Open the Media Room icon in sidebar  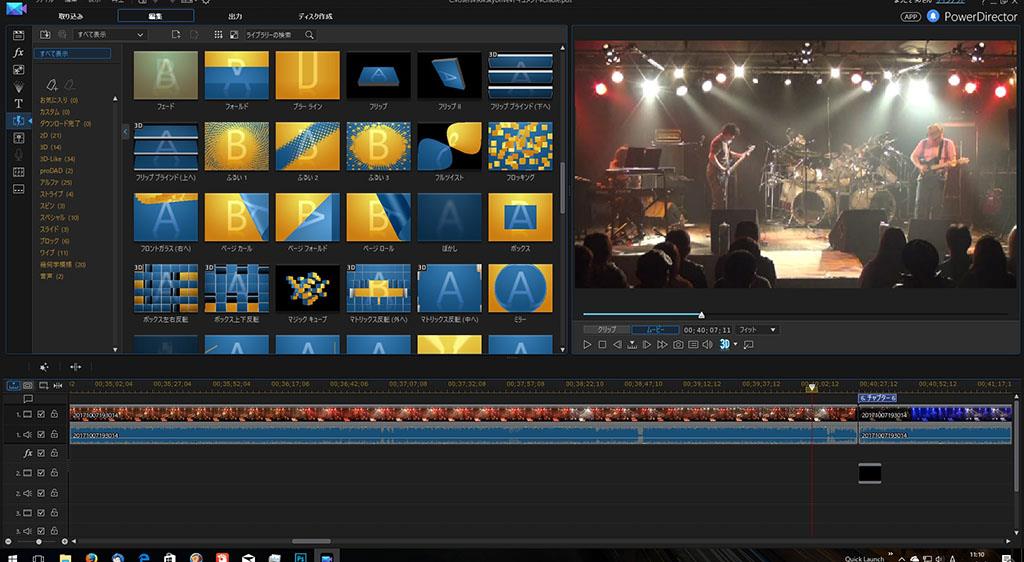(18, 35)
